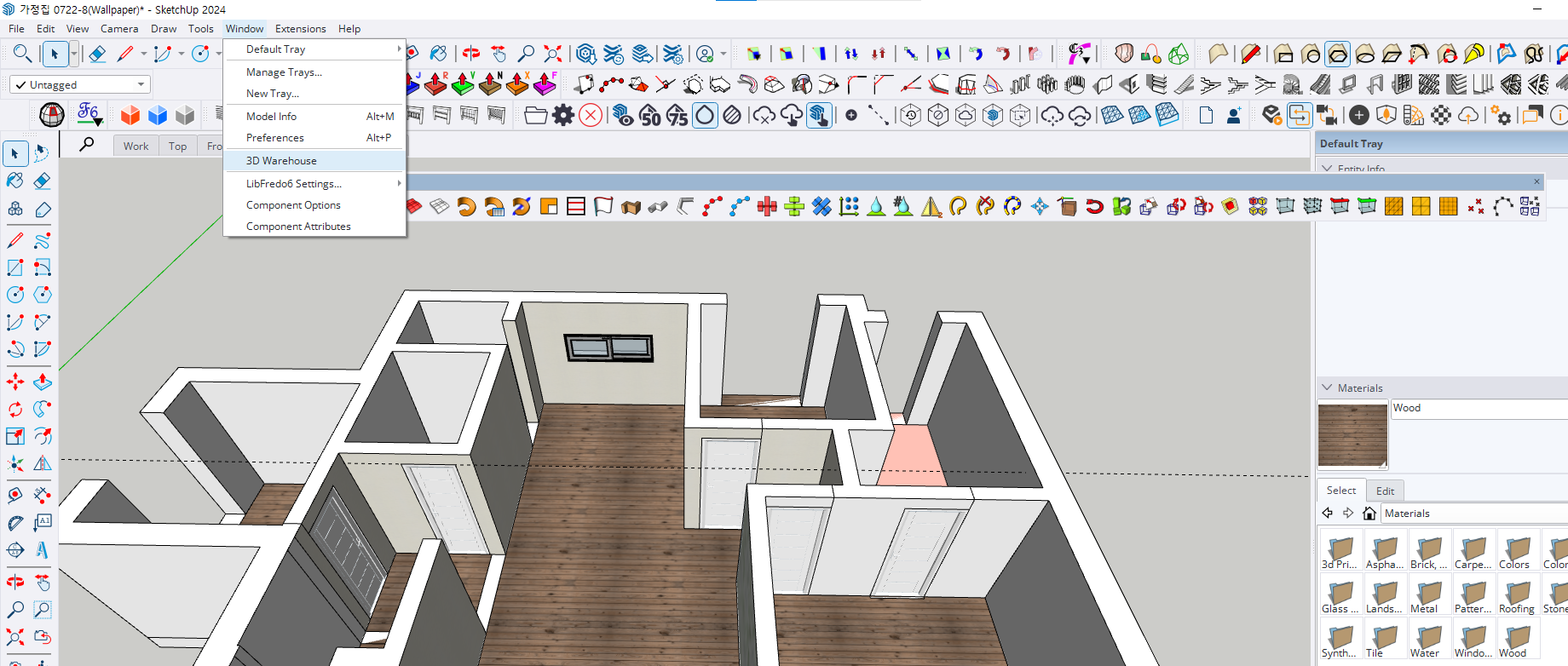The width and height of the screenshot is (1568, 666).
Task: Open the folder icon in third toolbar row
Action: click(535, 115)
